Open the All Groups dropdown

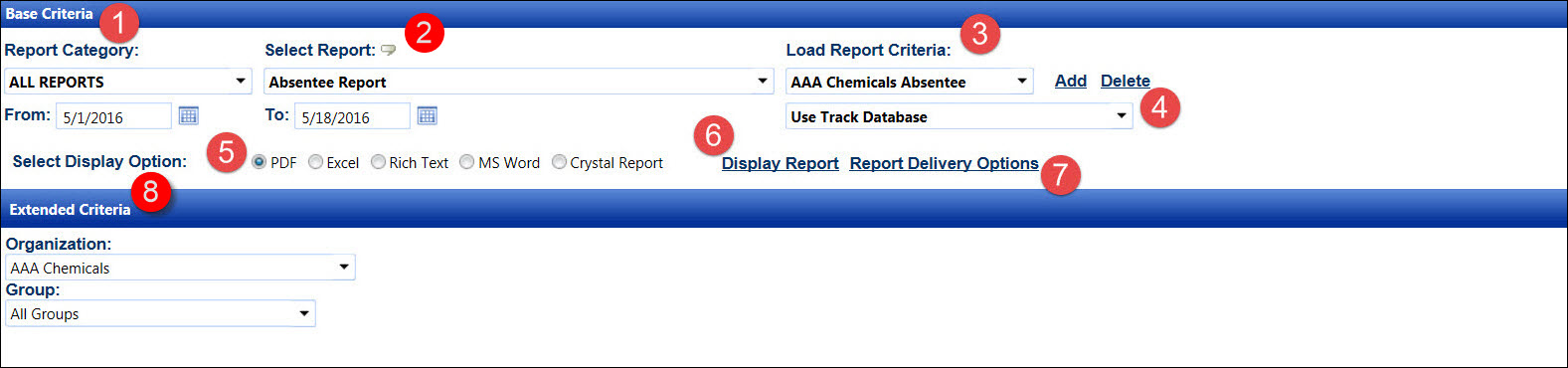point(160,313)
